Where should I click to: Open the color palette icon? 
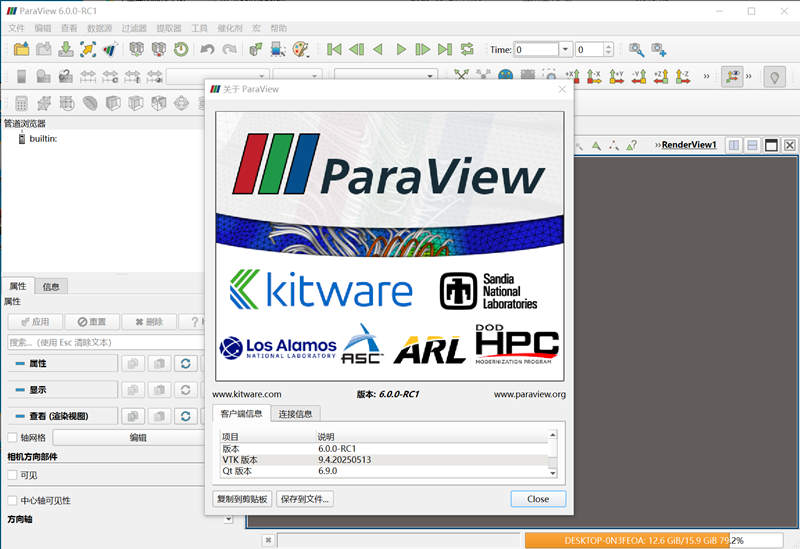tap(301, 49)
